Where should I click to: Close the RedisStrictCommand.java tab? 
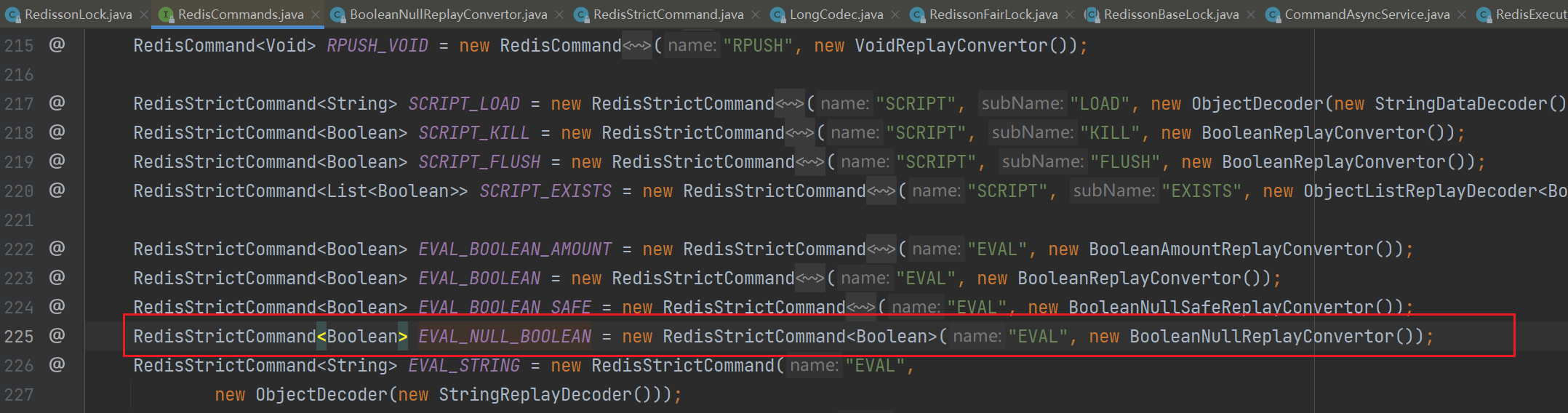point(756,15)
